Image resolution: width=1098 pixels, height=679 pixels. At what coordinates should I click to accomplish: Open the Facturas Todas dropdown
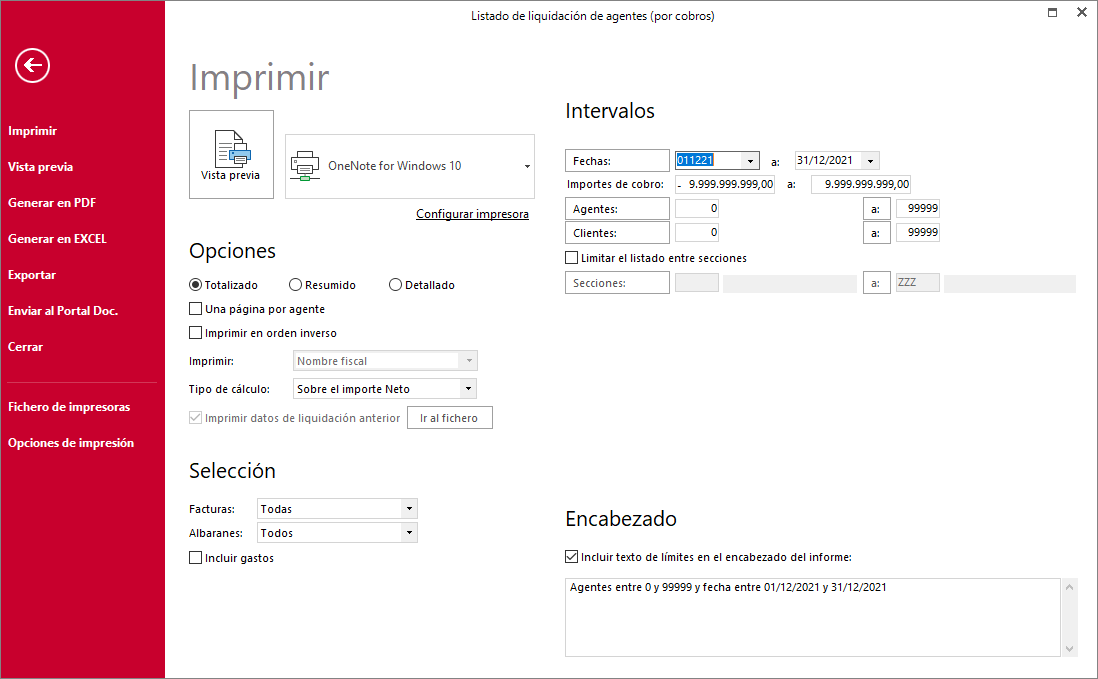click(x=410, y=509)
